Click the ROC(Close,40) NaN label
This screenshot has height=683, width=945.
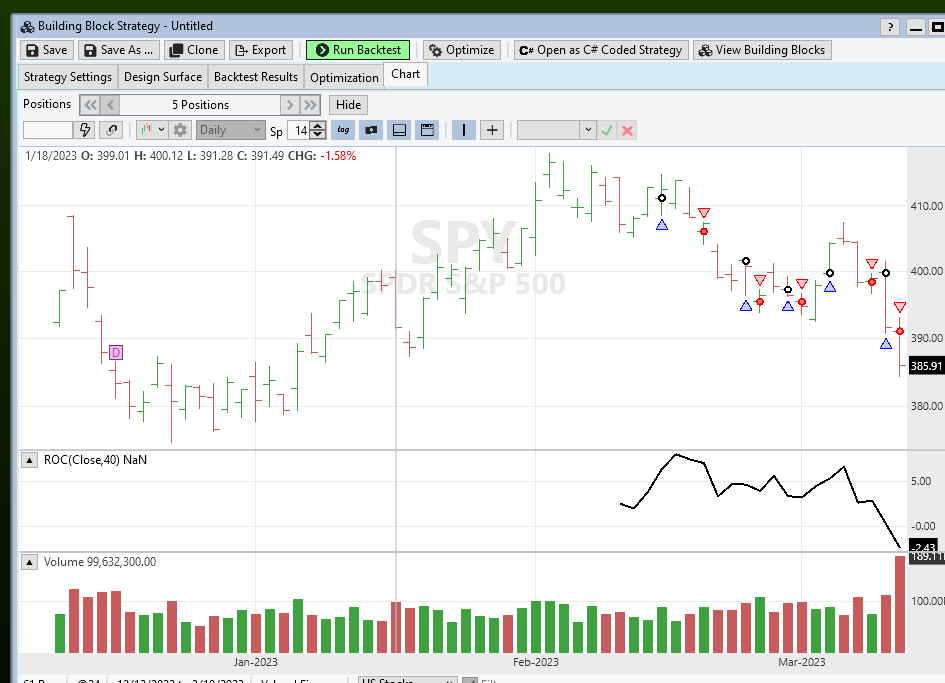point(95,460)
